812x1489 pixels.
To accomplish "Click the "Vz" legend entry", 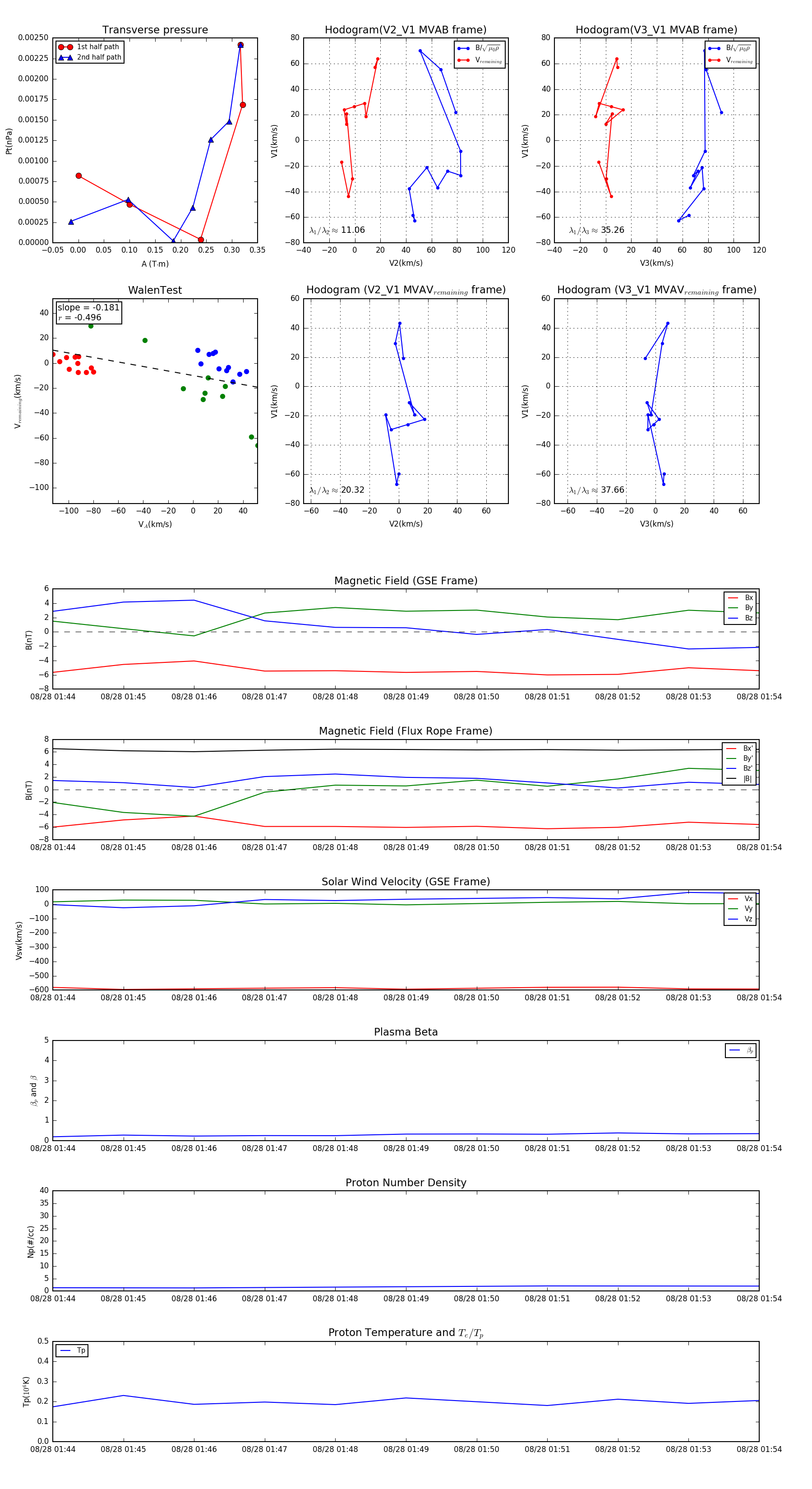I will click(740, 919).
